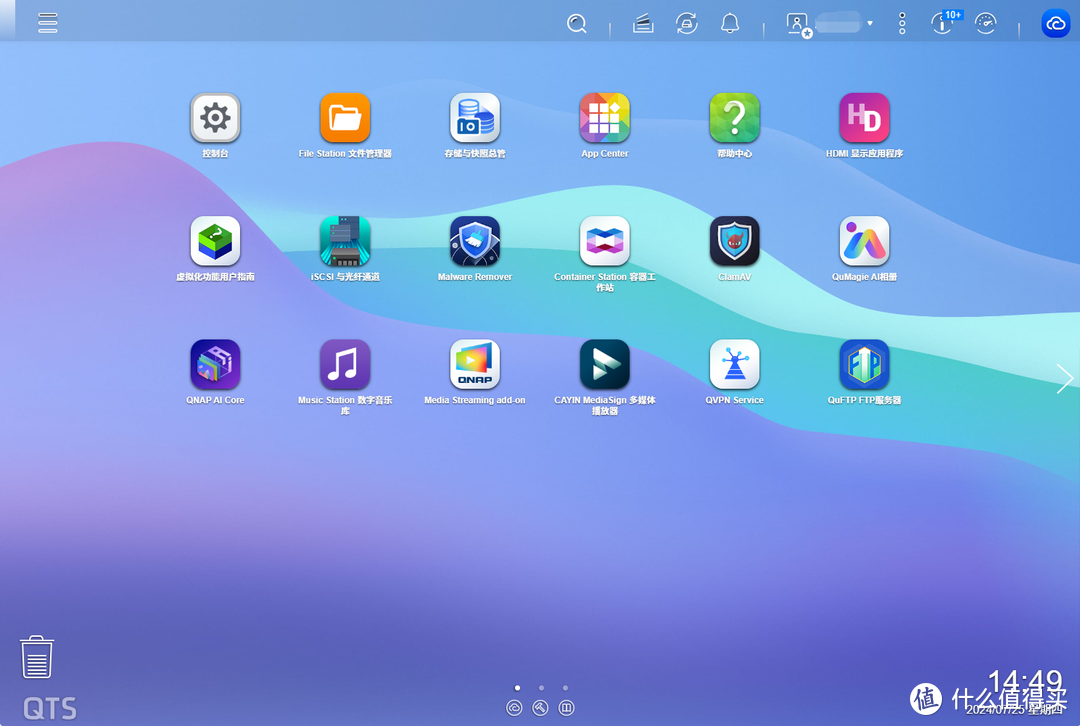Open the search magnifier in the top bar

coord(577,23)
